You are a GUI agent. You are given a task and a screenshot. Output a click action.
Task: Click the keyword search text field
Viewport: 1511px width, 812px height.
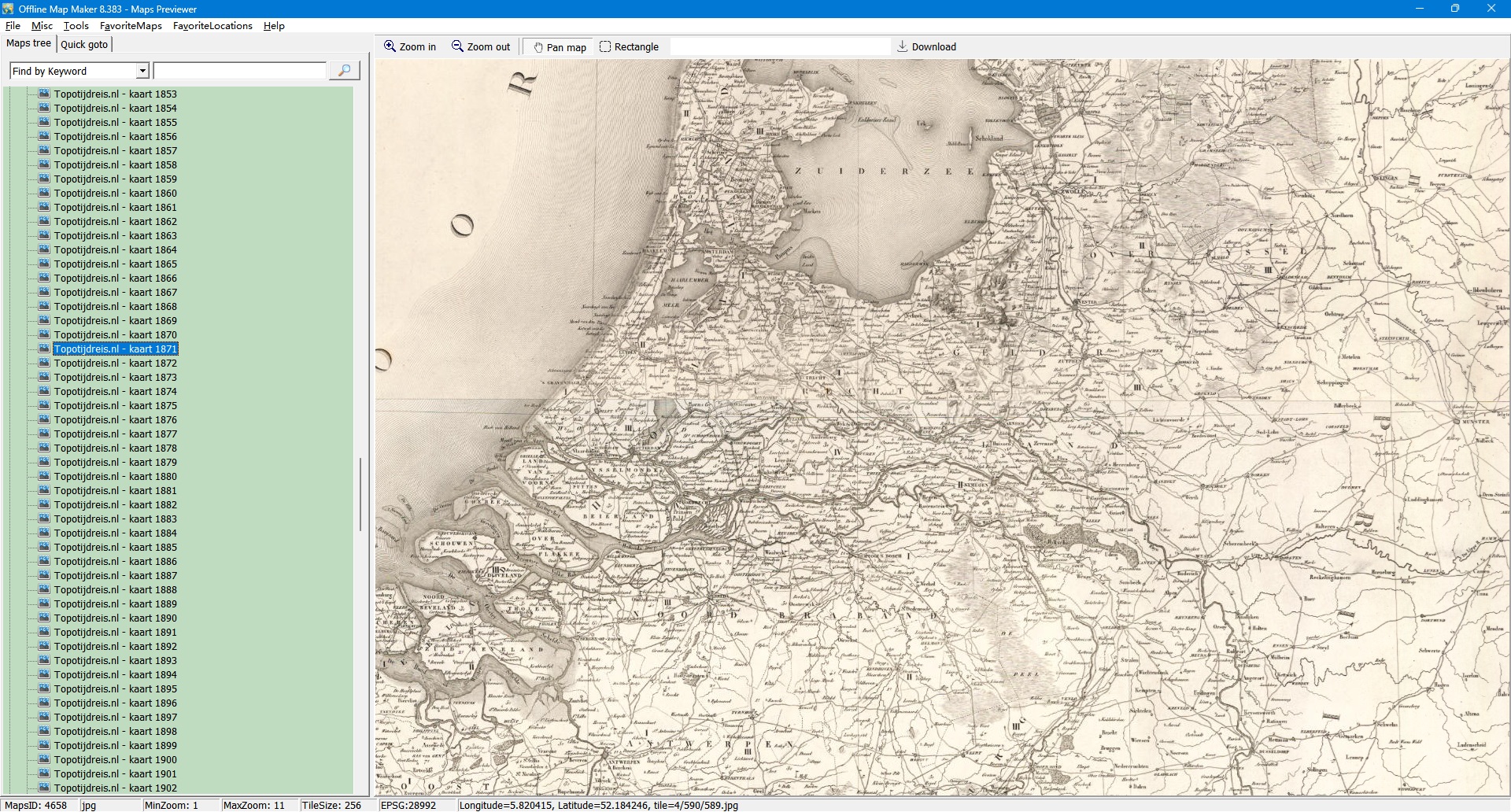240,71
